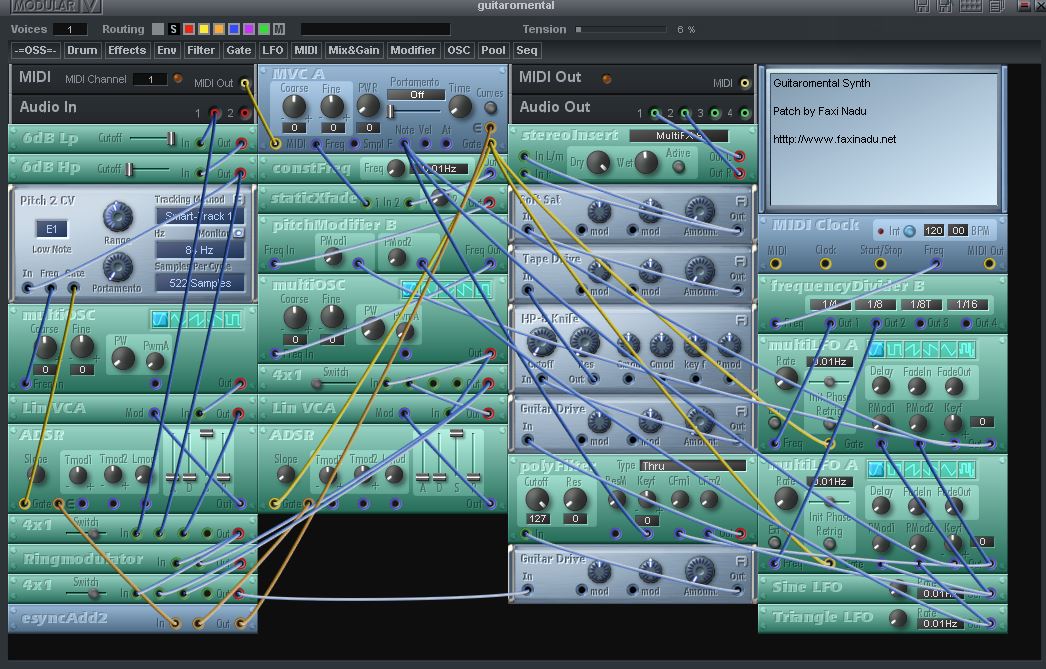Open the Mix&Gain module menu

[354, 50]
